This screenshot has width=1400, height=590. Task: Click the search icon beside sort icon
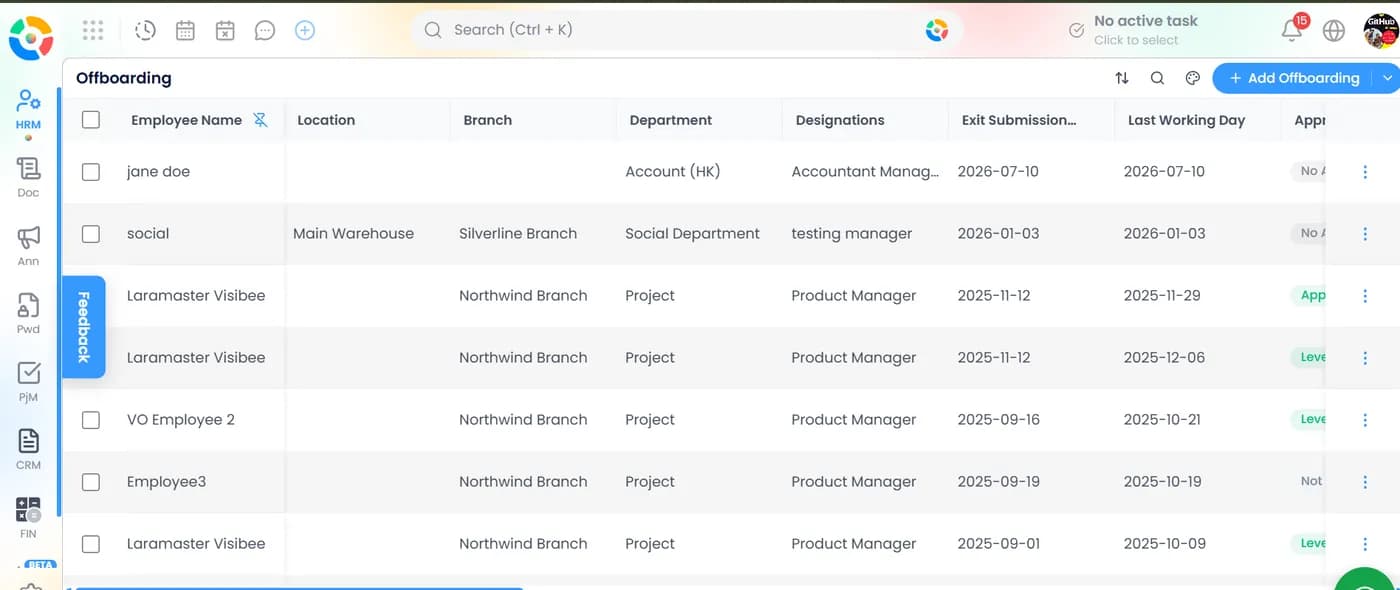(x=1157, y=78)
